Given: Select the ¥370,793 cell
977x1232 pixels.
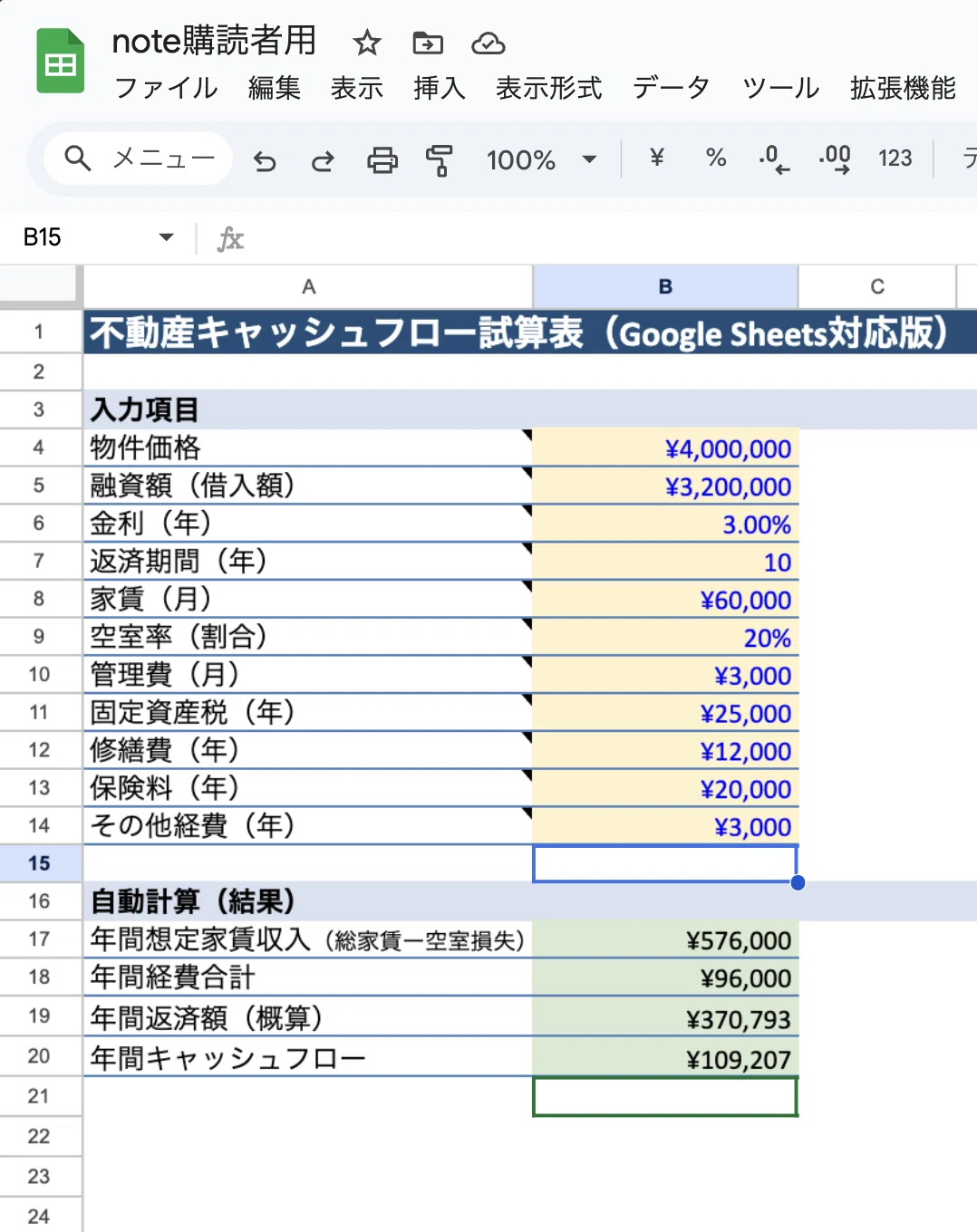Looking at the screenshot, I should (x=665, y=1018).
